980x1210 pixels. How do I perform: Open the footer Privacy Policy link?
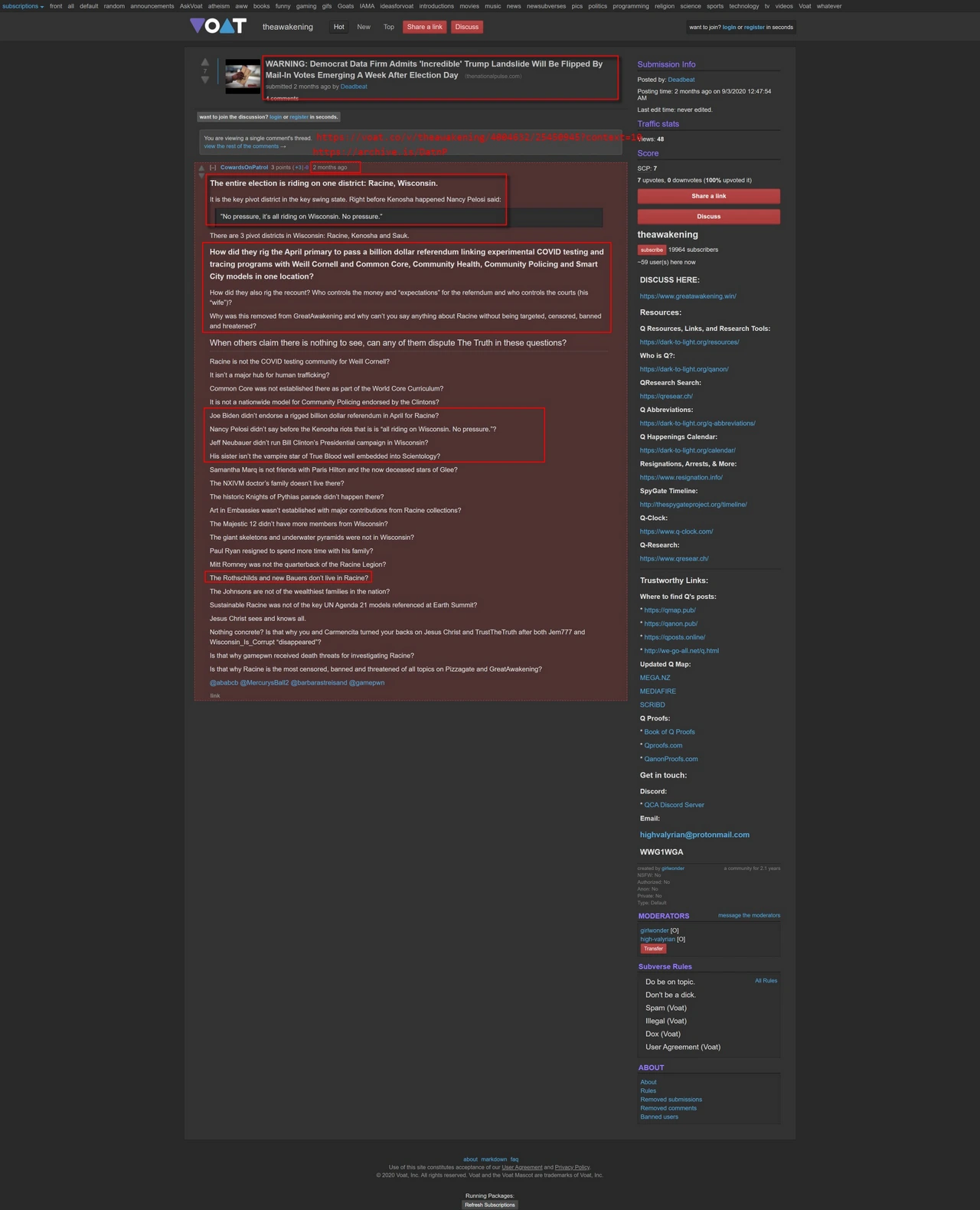point(573,1167)
